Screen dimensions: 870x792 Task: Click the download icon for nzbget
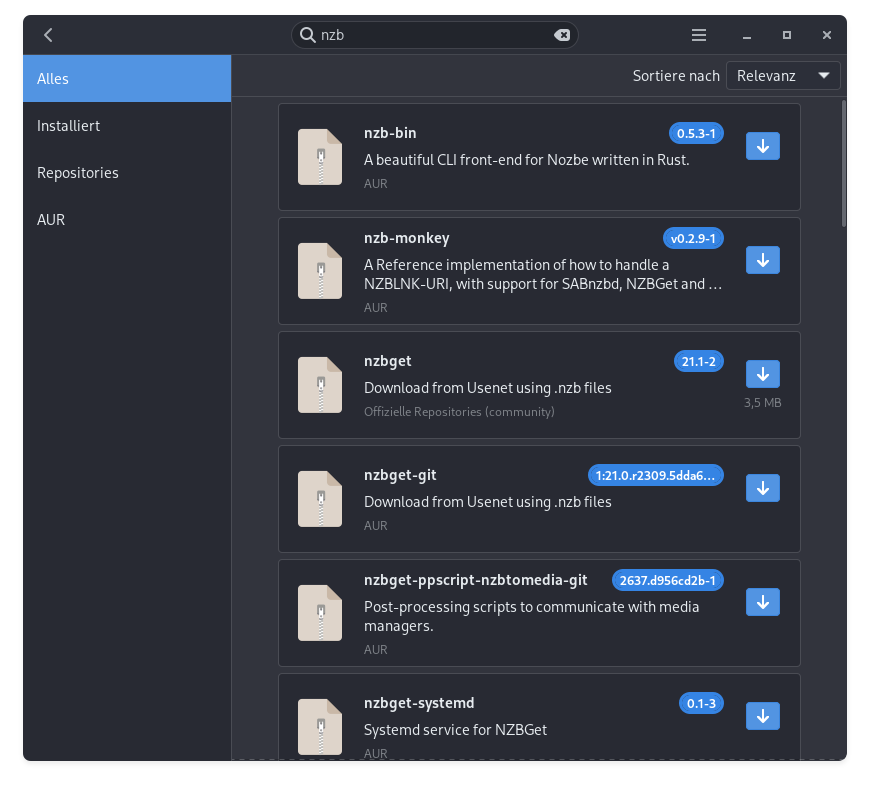[x=762, y=374]
